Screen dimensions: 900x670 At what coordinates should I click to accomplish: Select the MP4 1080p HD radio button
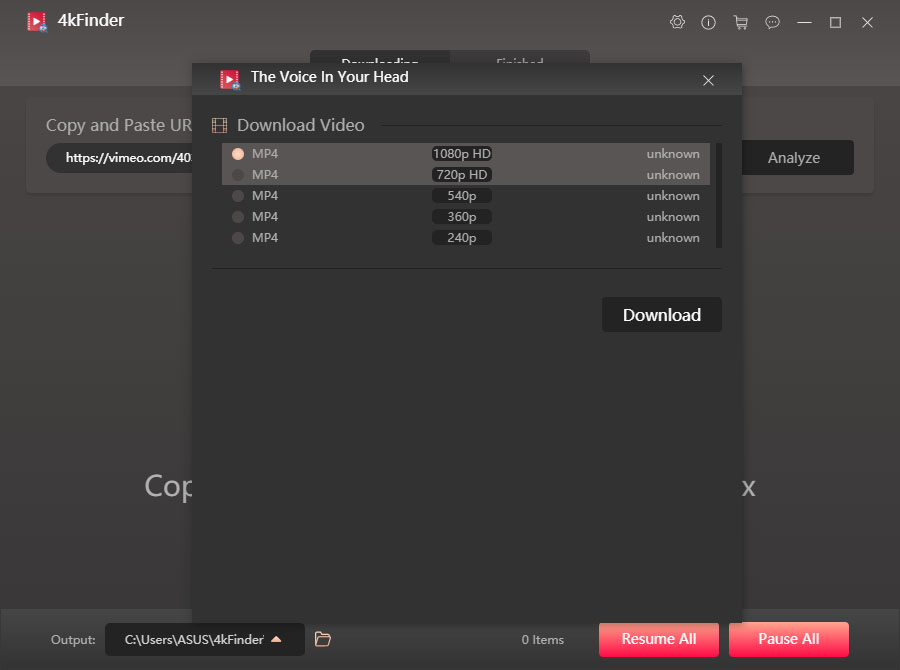tap(237, 153)
